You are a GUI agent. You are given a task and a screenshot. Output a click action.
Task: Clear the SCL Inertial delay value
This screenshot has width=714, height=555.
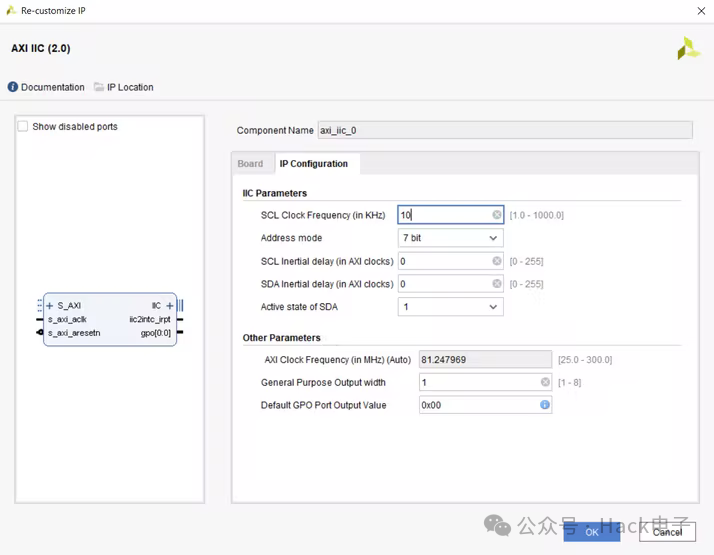497,261
